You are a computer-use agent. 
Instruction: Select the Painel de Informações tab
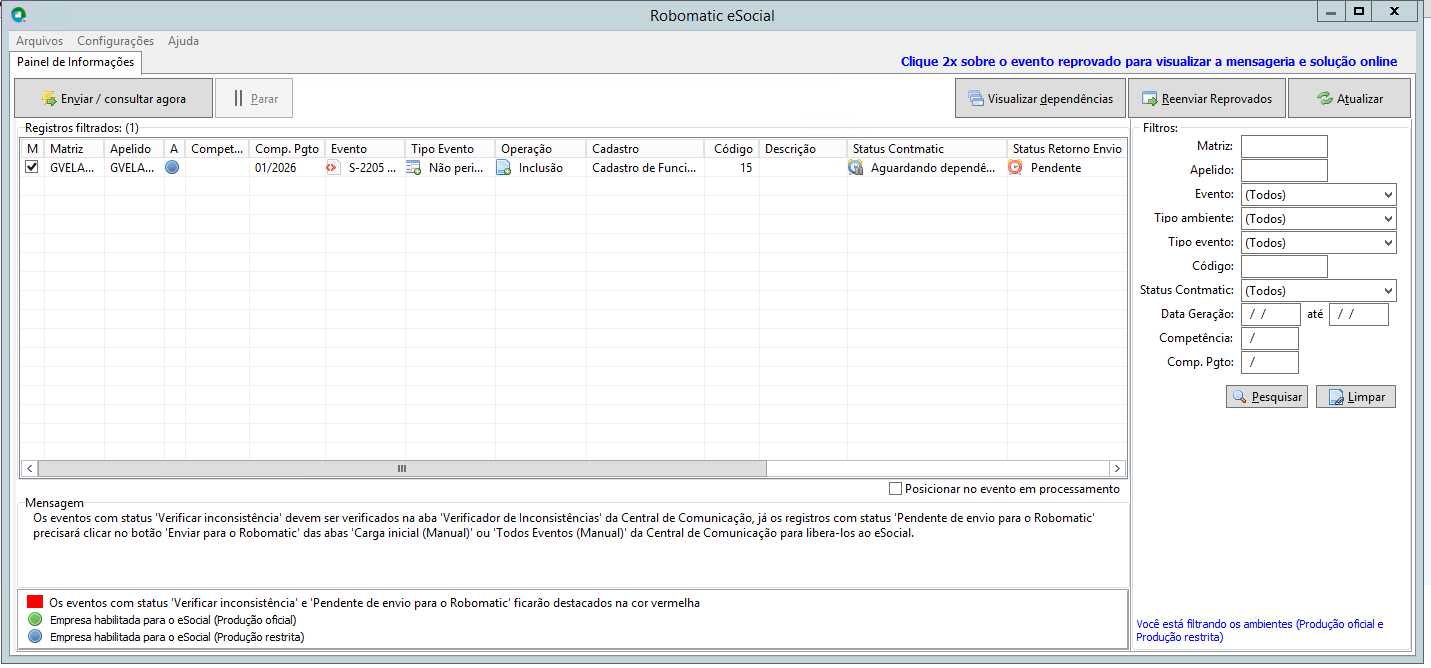click(x=76, y=62)
